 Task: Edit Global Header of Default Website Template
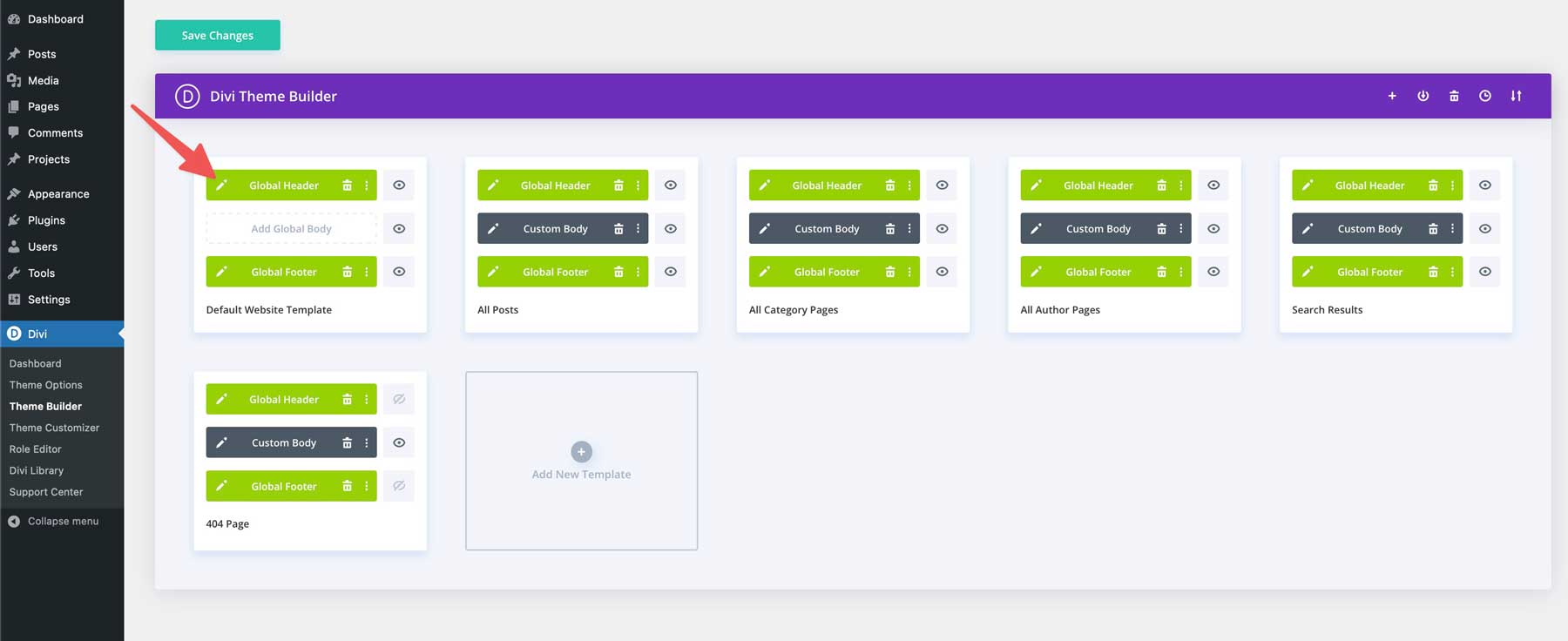[221, 186]
